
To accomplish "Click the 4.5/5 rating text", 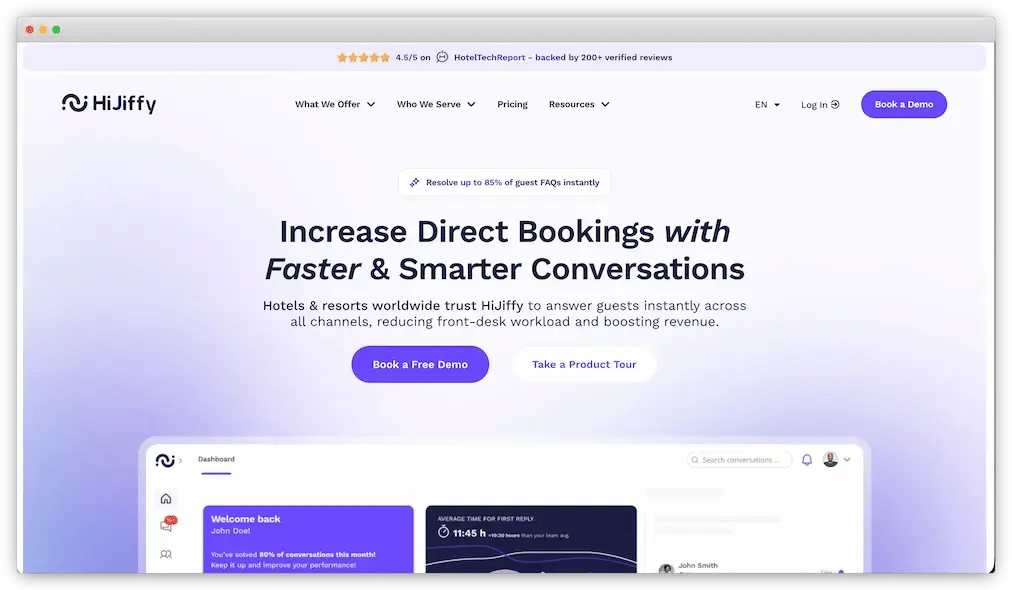I will (x=413, y=57).
